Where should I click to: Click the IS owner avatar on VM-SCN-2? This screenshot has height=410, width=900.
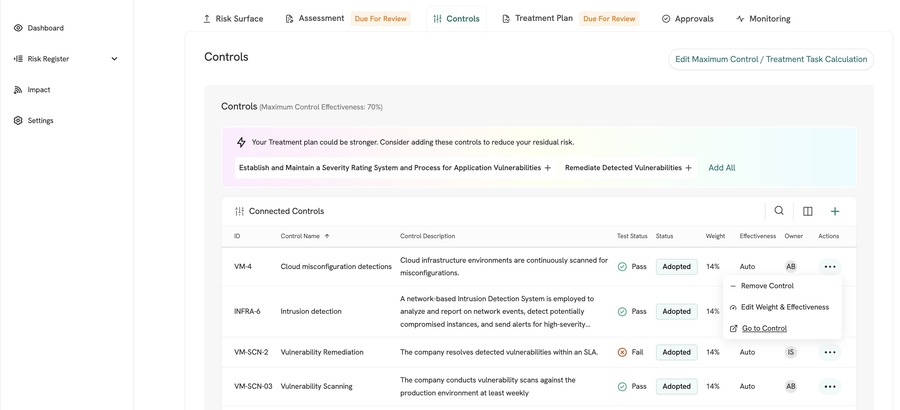[x=791, y=352]
